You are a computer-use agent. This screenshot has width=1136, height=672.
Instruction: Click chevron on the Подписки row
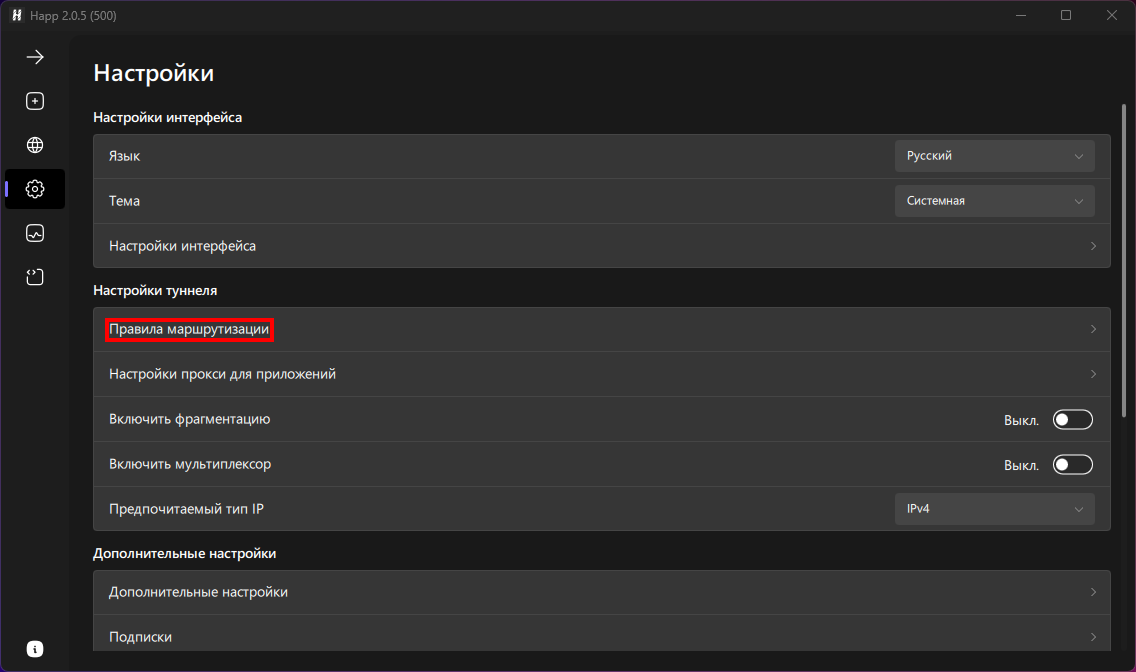[1093, 637]
